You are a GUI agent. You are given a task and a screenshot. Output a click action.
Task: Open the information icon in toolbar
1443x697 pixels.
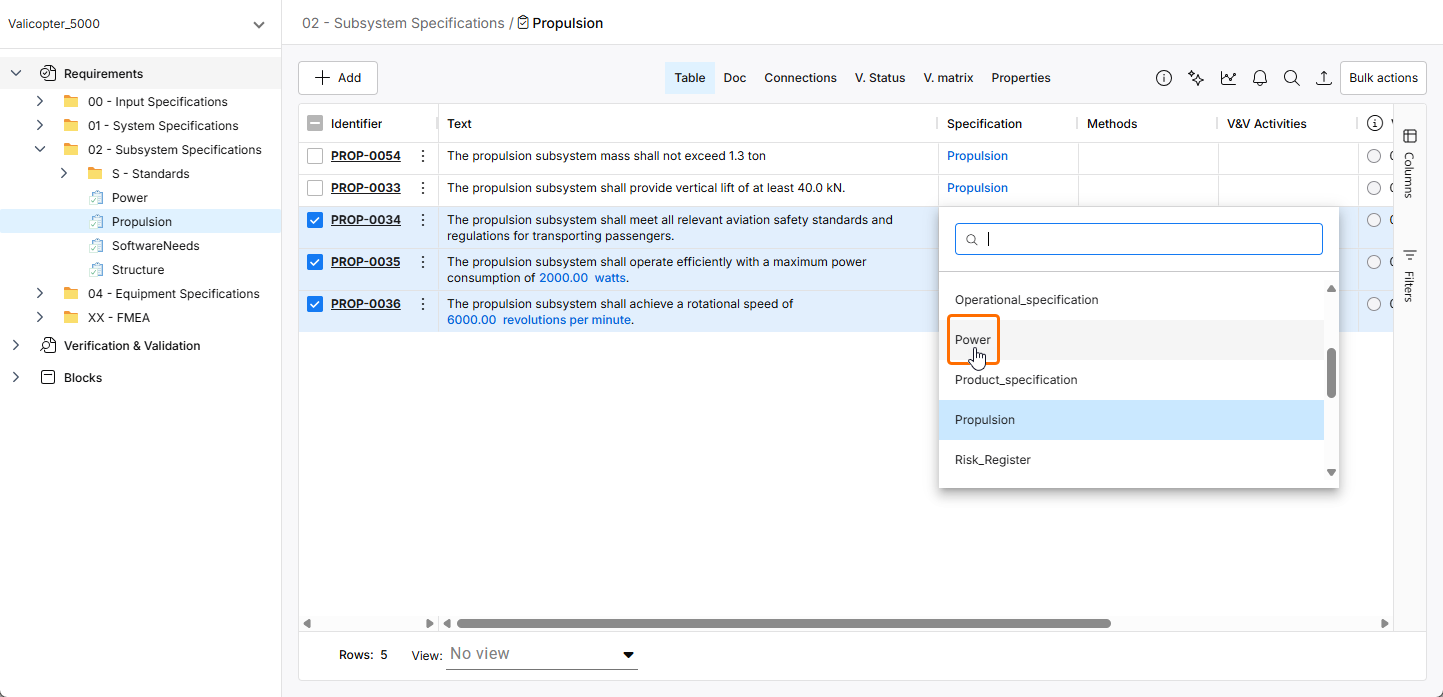click(x=1164, y=78)
